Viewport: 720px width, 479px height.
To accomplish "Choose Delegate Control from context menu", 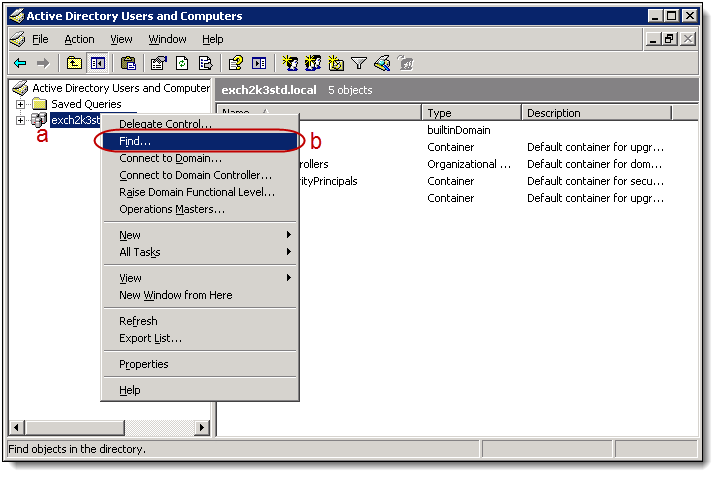I will pyautogui.click(x=200, y=124).
